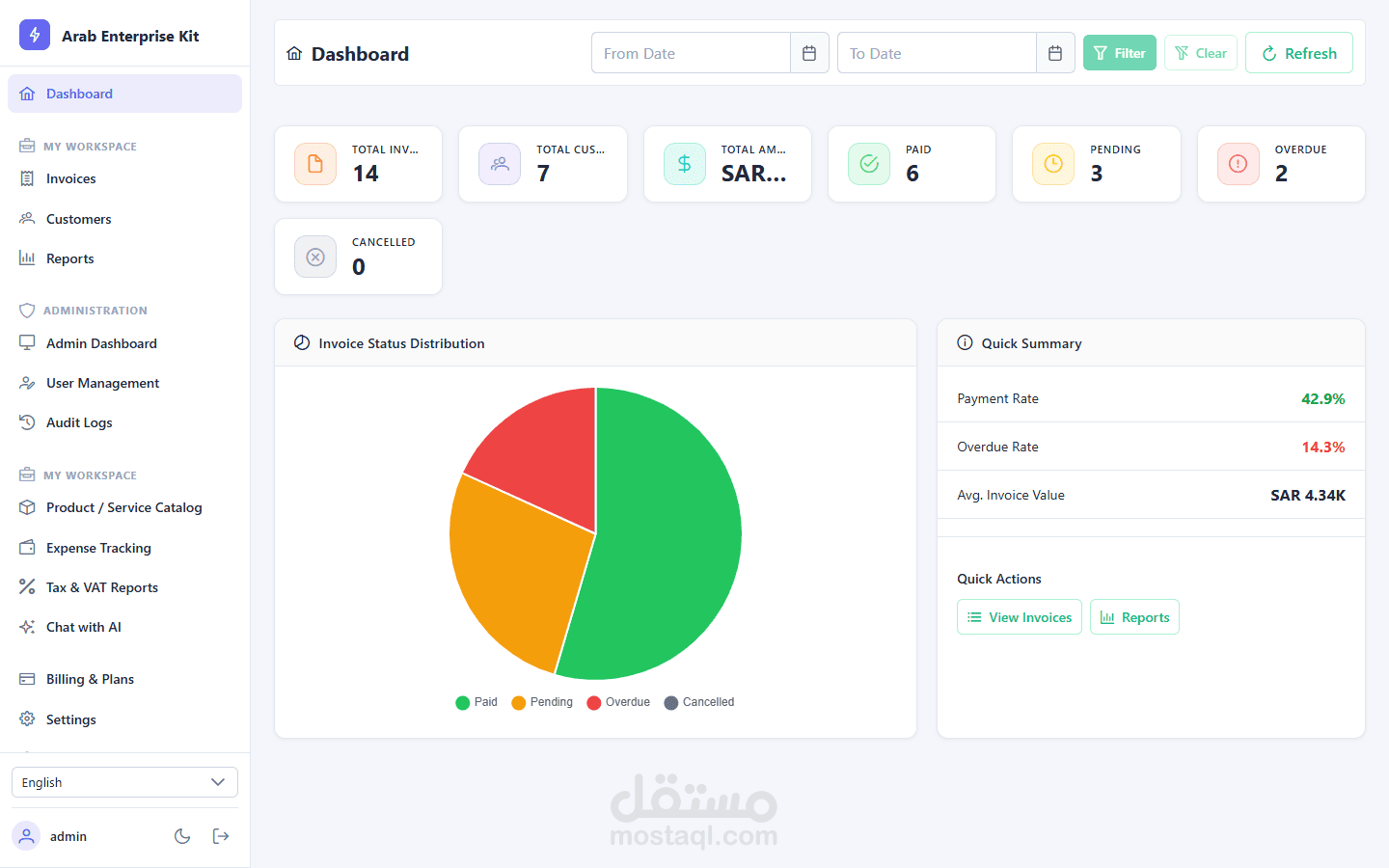This screenshot has width=1389, height=868.
Task: Open Audit Logs page
Action: (124, 422)
